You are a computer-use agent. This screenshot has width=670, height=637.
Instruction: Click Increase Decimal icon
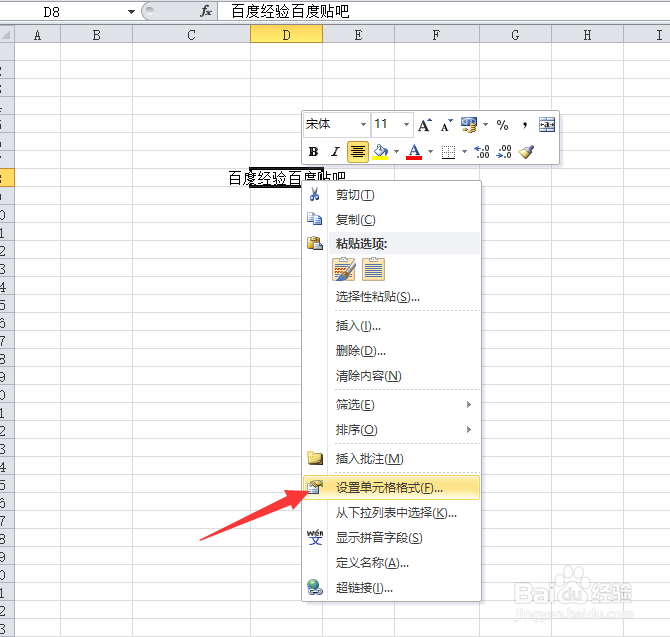[482, 152]
